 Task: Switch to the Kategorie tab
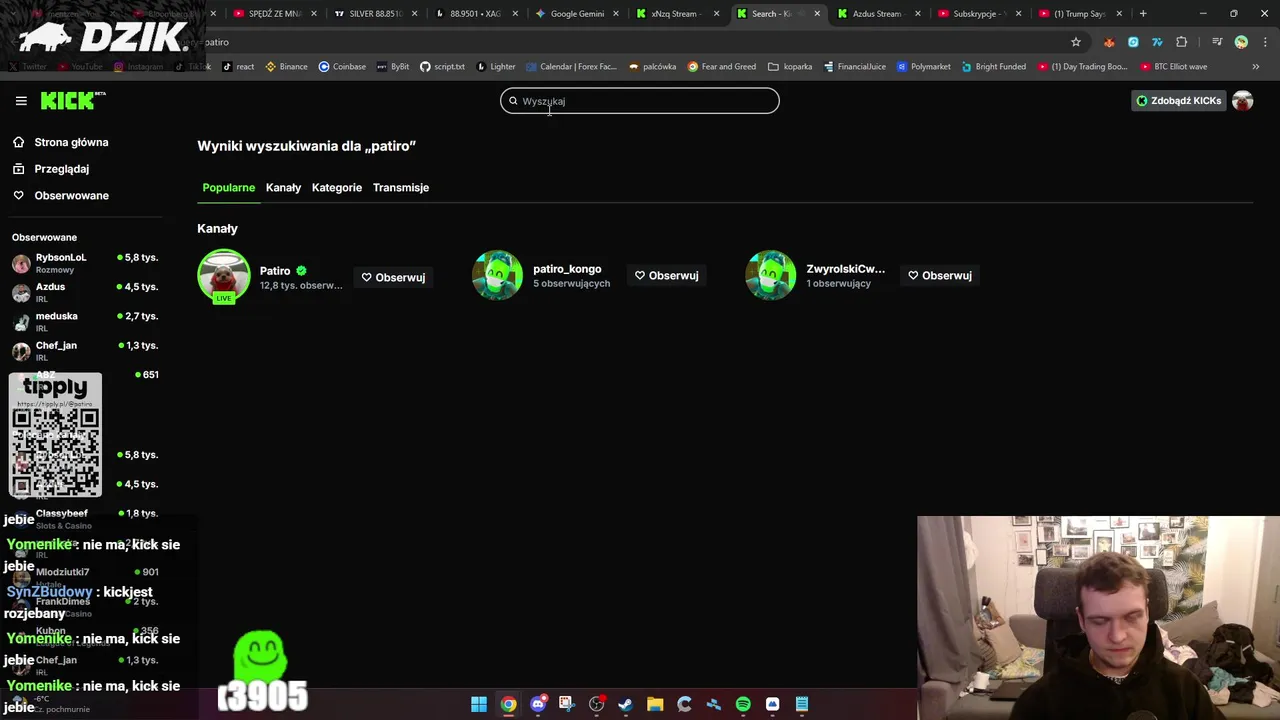click(337, 187)
